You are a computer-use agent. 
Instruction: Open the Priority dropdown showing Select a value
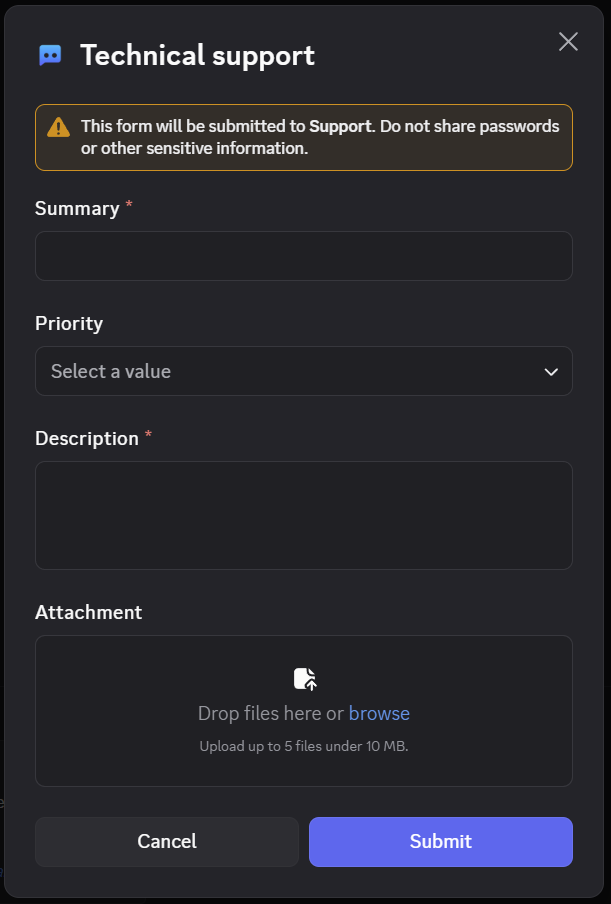pos(304,371)
